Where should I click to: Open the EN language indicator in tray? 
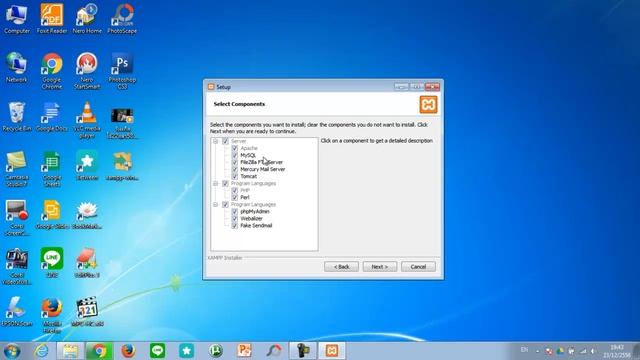[x=524, y=350]
